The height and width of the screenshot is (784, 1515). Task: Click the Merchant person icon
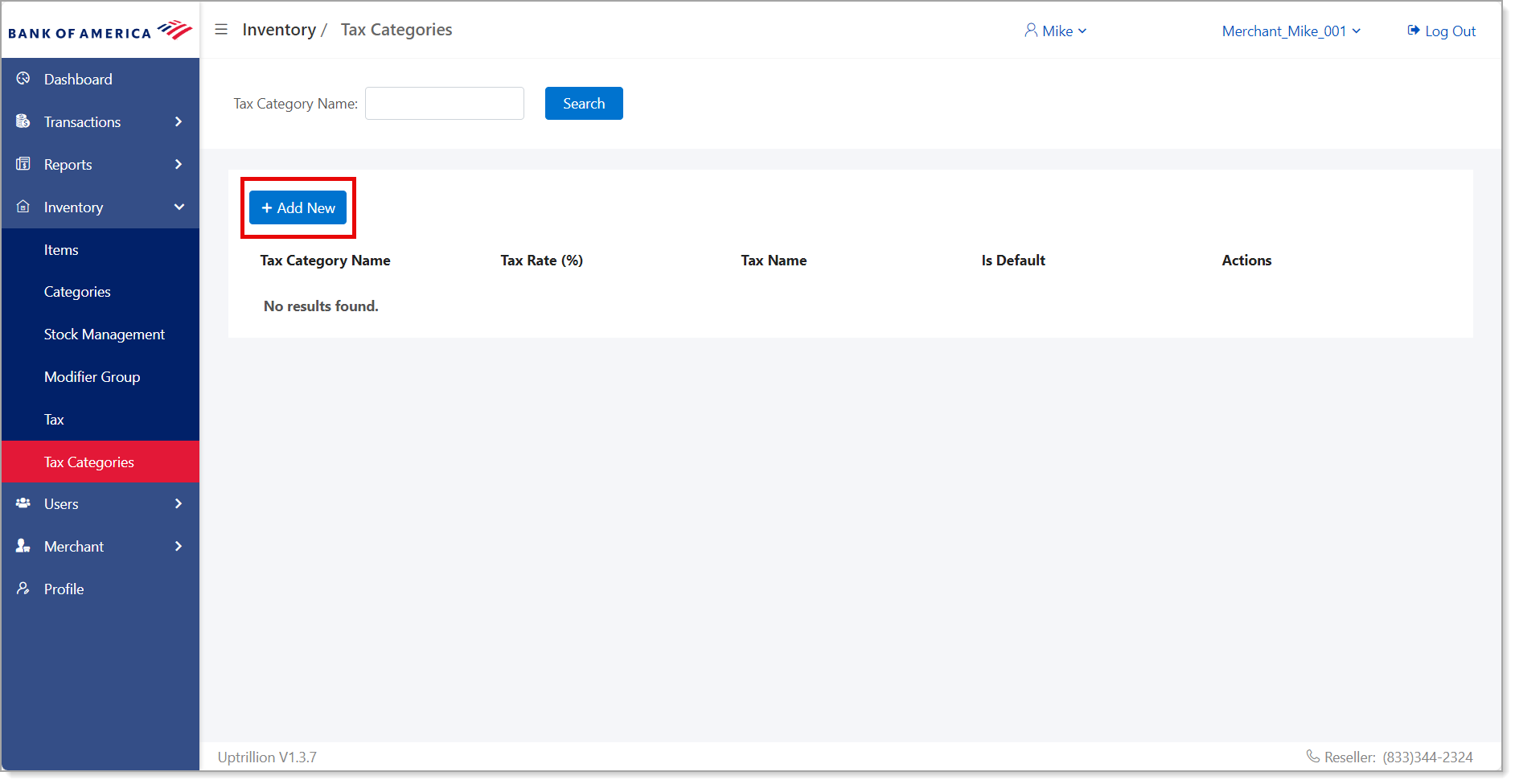[23, 546]
